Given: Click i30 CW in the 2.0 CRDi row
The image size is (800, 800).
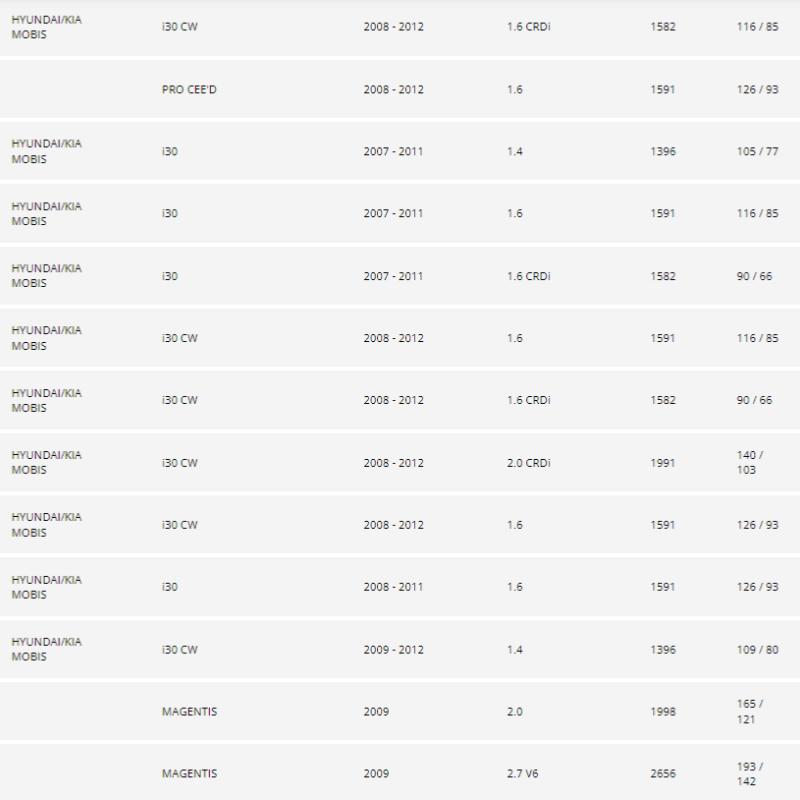Looking at the screenshot, I should pos(180,463).
